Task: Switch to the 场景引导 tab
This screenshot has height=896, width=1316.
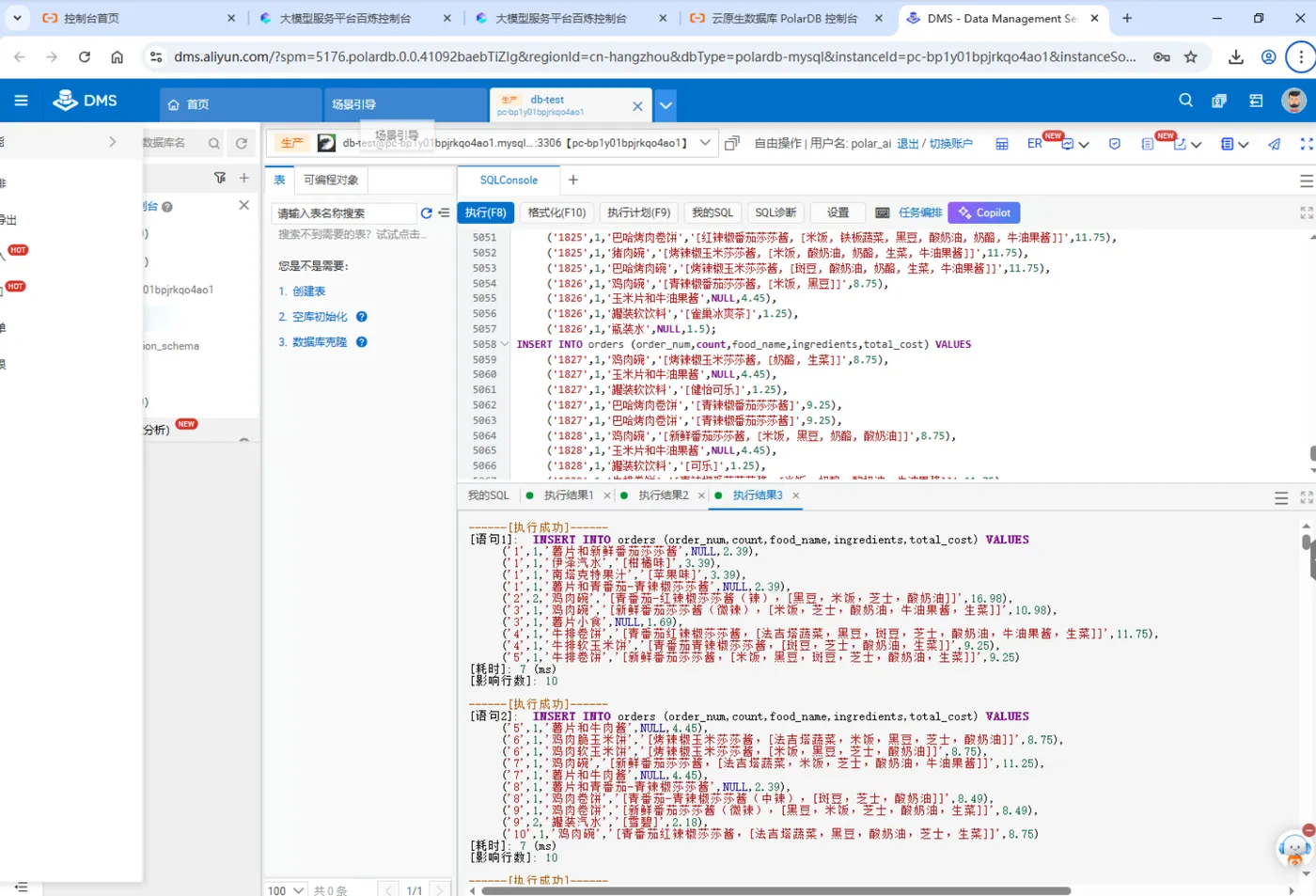Action: (x=404, y=104)
